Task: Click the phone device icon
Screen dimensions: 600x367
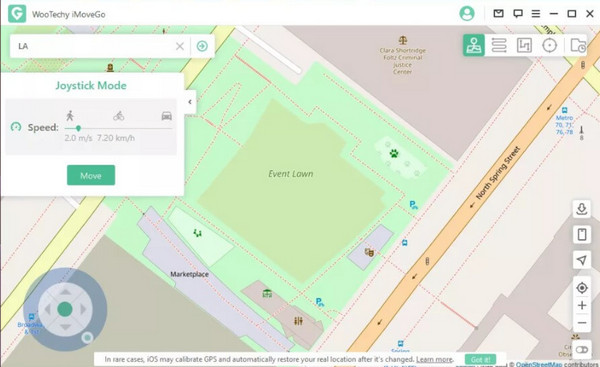Action: tap(582, 234)
